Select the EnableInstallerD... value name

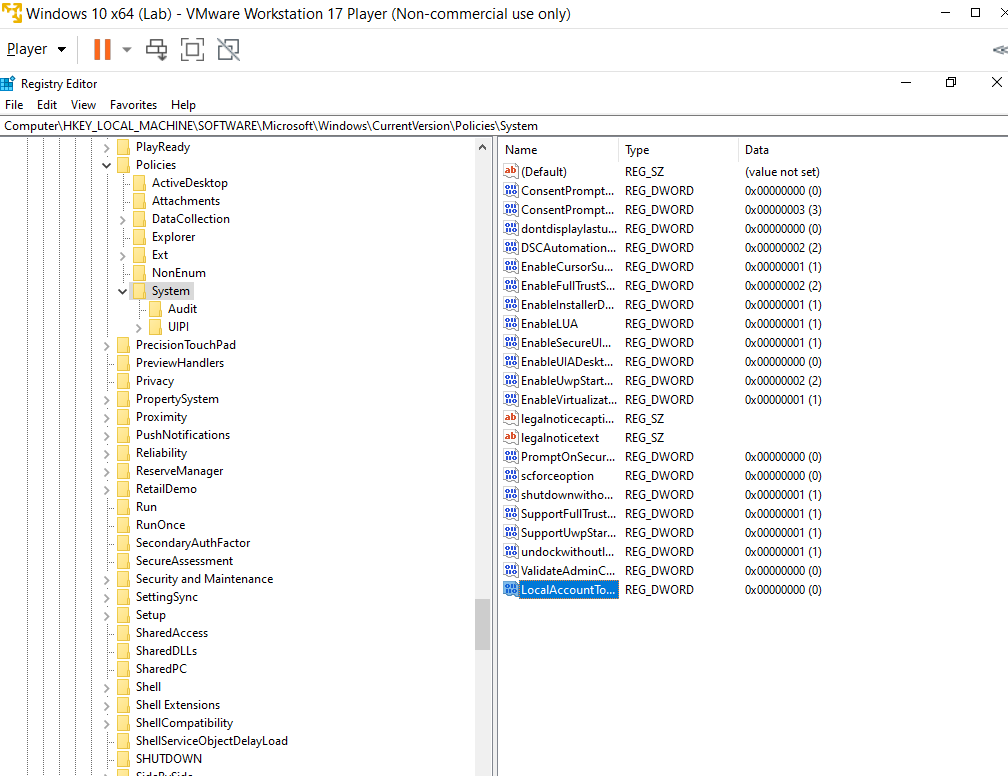pyautogui.click(x=568, y=305)
